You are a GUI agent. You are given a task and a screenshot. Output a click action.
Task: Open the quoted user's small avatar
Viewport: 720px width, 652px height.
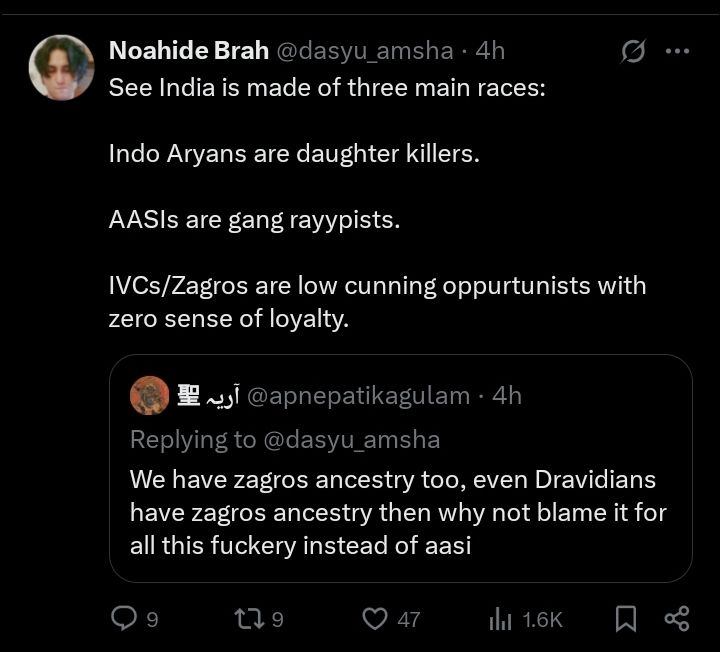[149, 396]
